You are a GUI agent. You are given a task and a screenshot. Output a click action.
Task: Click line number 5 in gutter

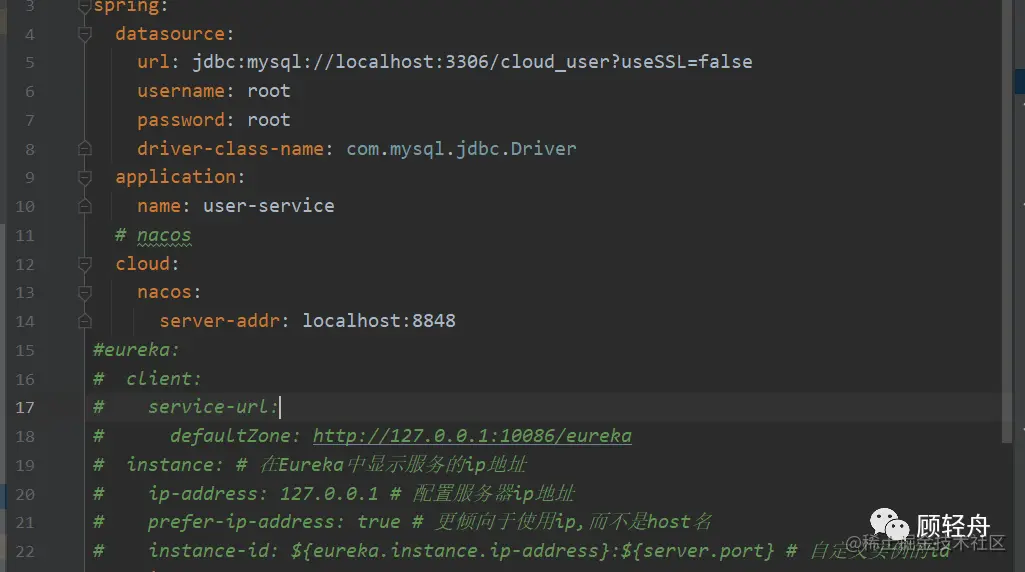(29, 63)
